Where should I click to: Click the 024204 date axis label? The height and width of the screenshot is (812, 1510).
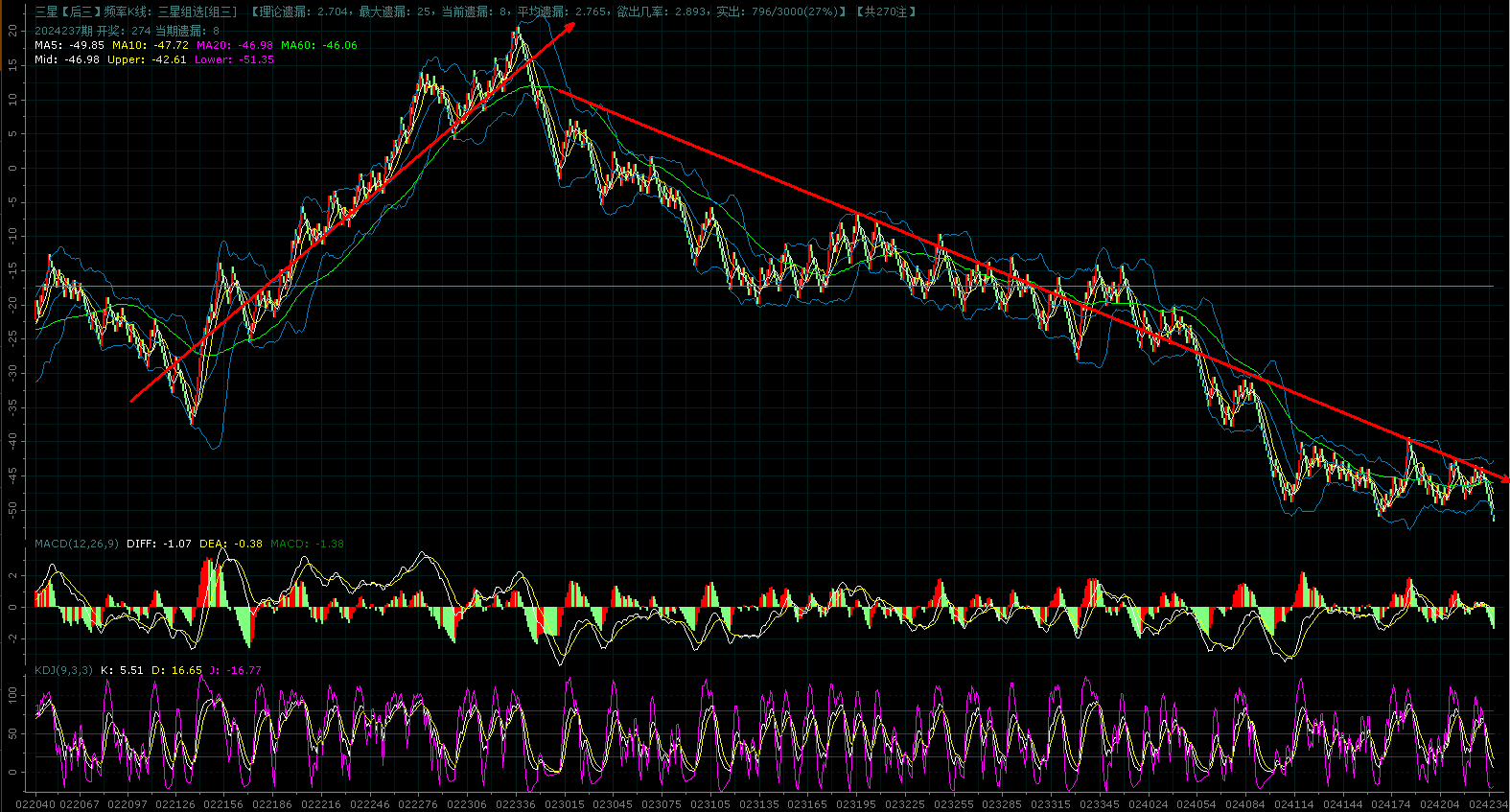click(1439, 804)
